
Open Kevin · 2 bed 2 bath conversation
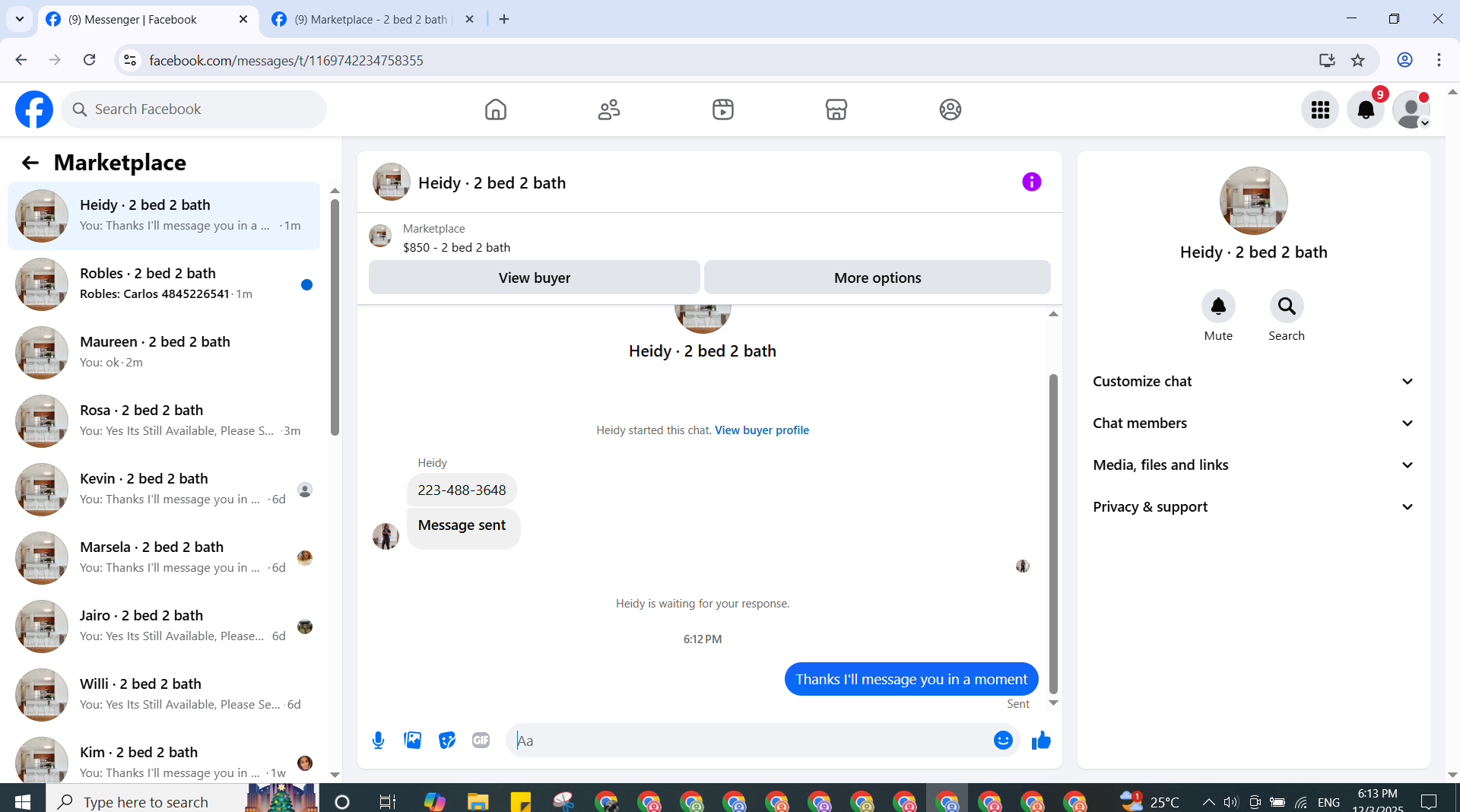pyautogui.click(x=163, y=489)
